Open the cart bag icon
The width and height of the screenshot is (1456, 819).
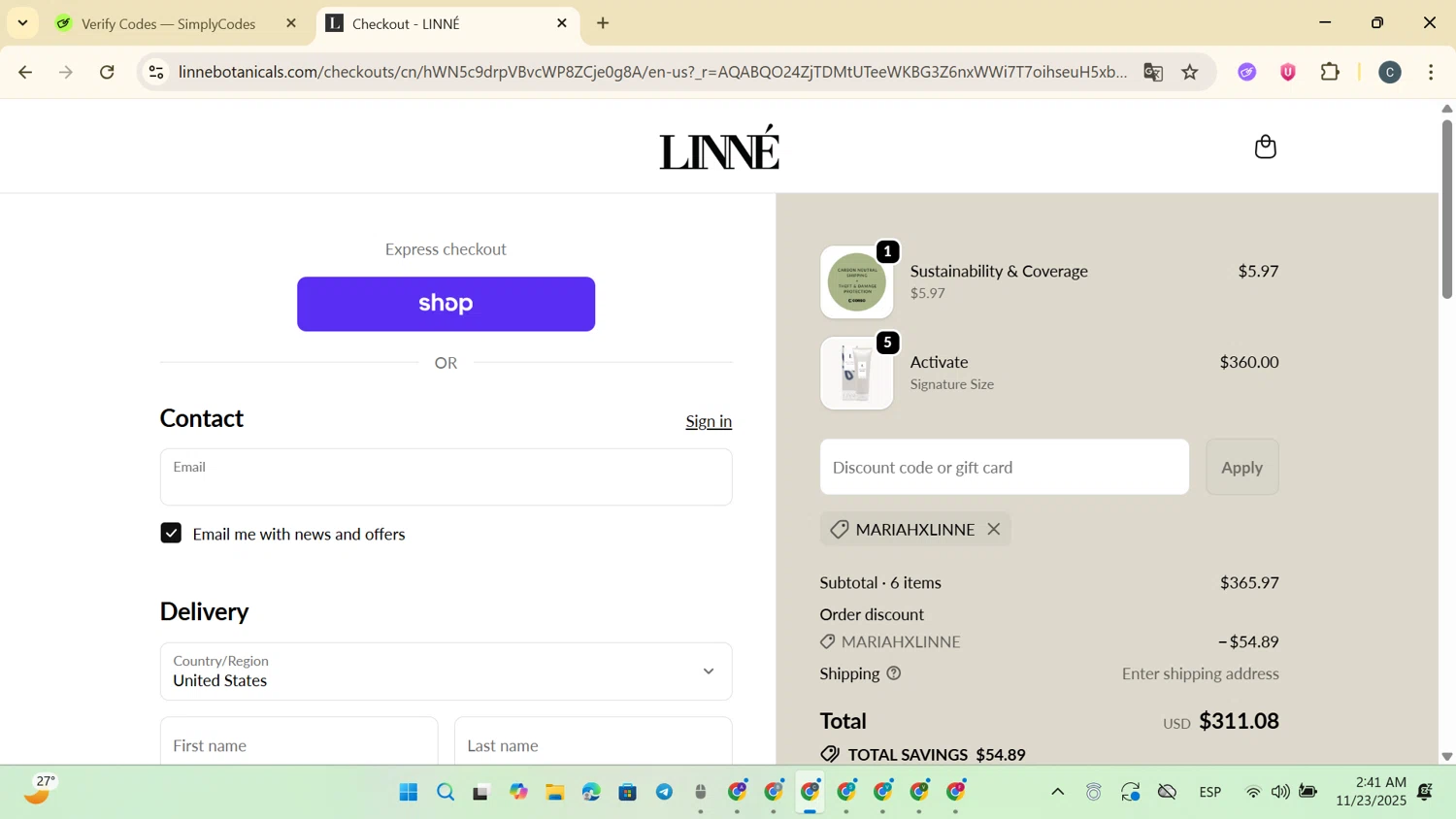(1265, 147)
